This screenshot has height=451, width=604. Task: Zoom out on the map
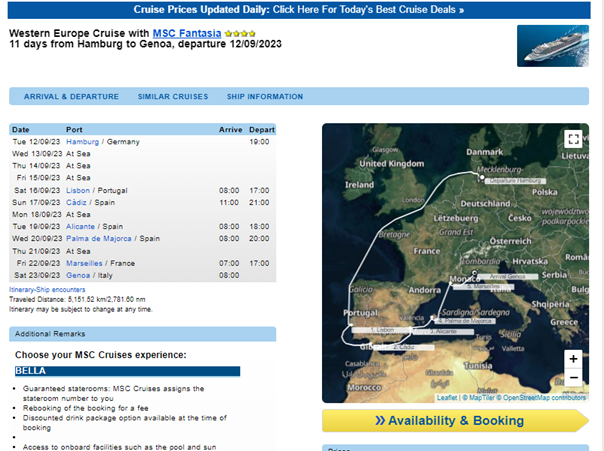click(x=573, y=377)
